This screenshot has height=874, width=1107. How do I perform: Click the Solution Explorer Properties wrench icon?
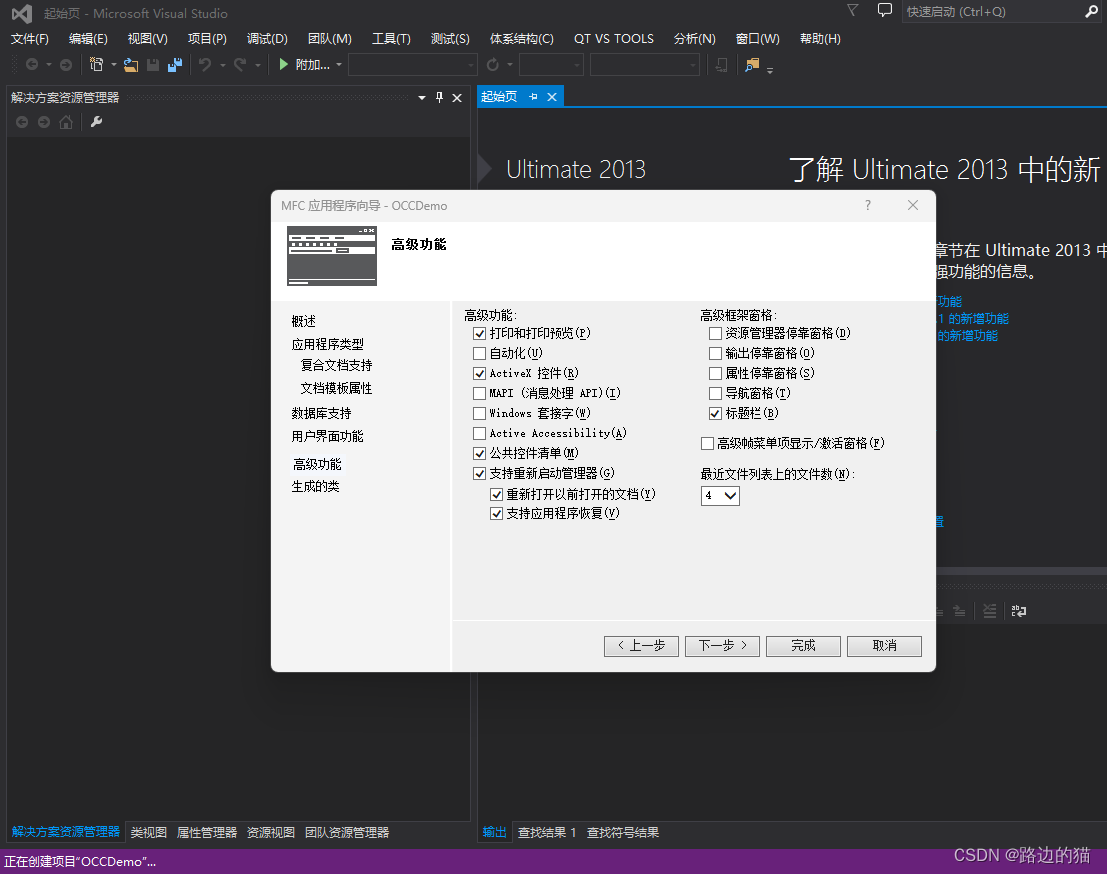click(x=97, y=122)
